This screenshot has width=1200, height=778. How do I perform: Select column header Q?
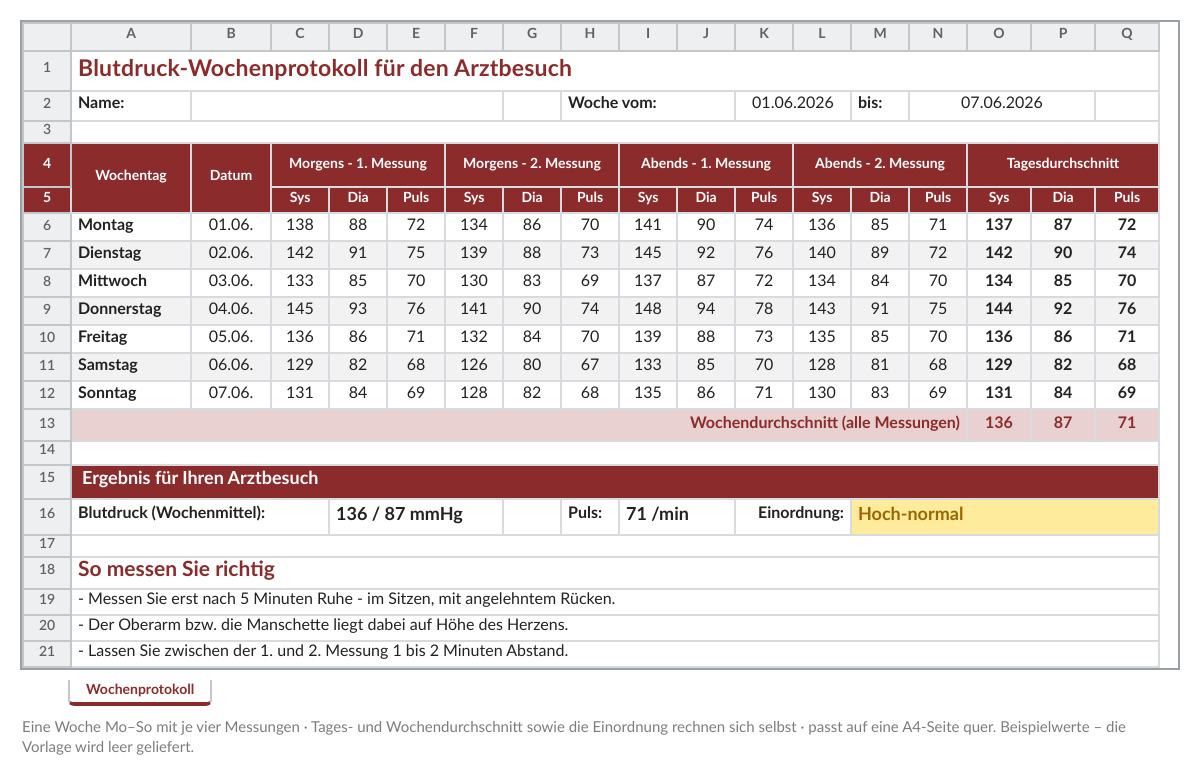click(x=1127, y=34)
